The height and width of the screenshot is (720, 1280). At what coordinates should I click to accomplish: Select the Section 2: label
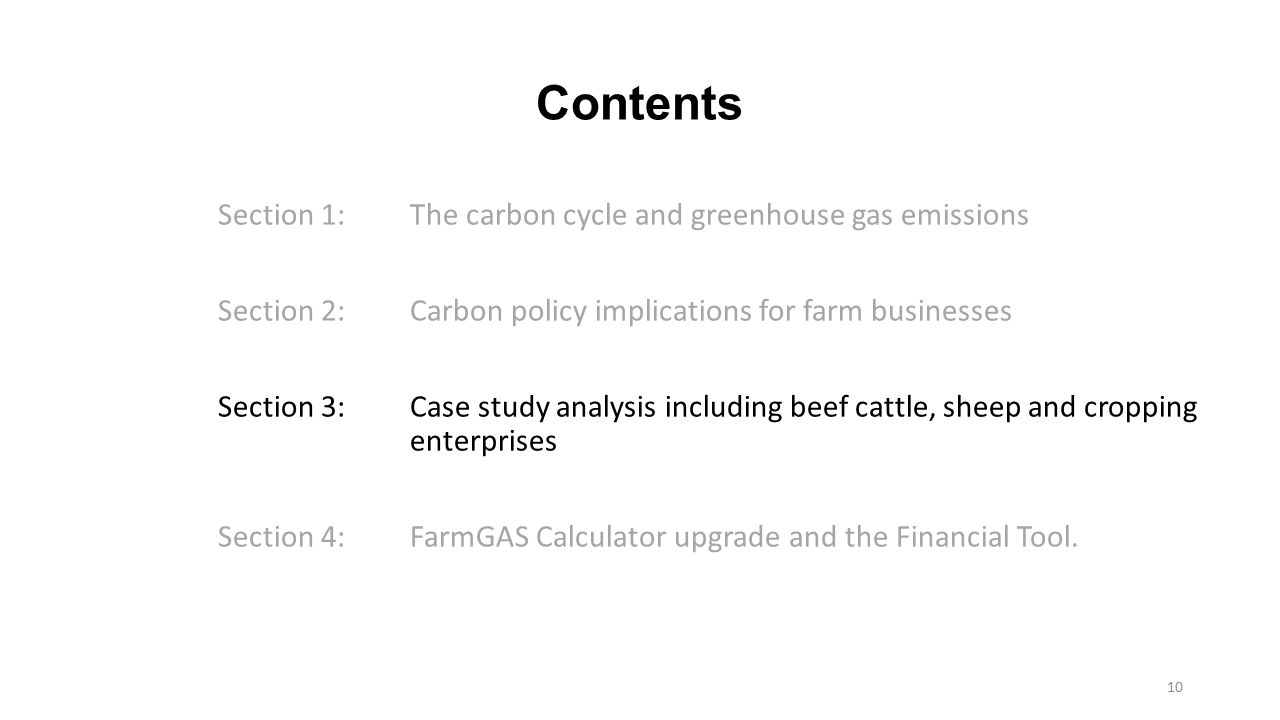point(282,311)
